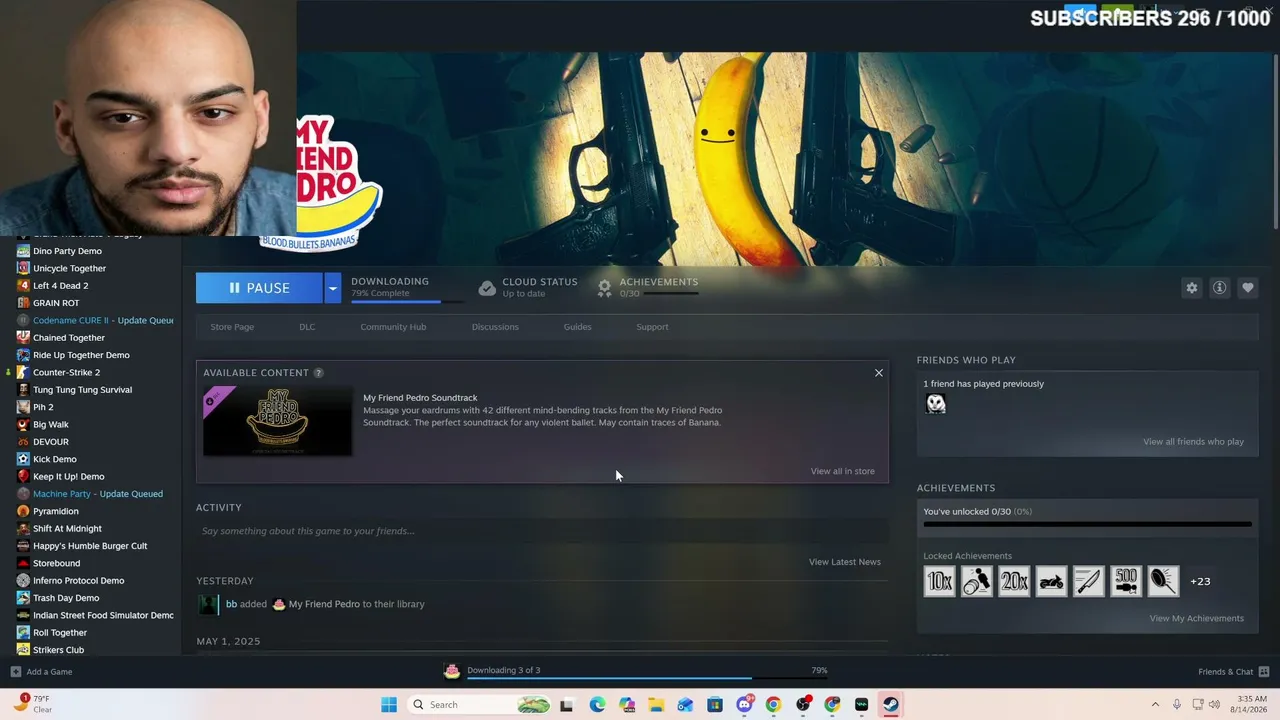Open Discord from the taskbar
This screenshot has width=1280, height=720.
744,705
